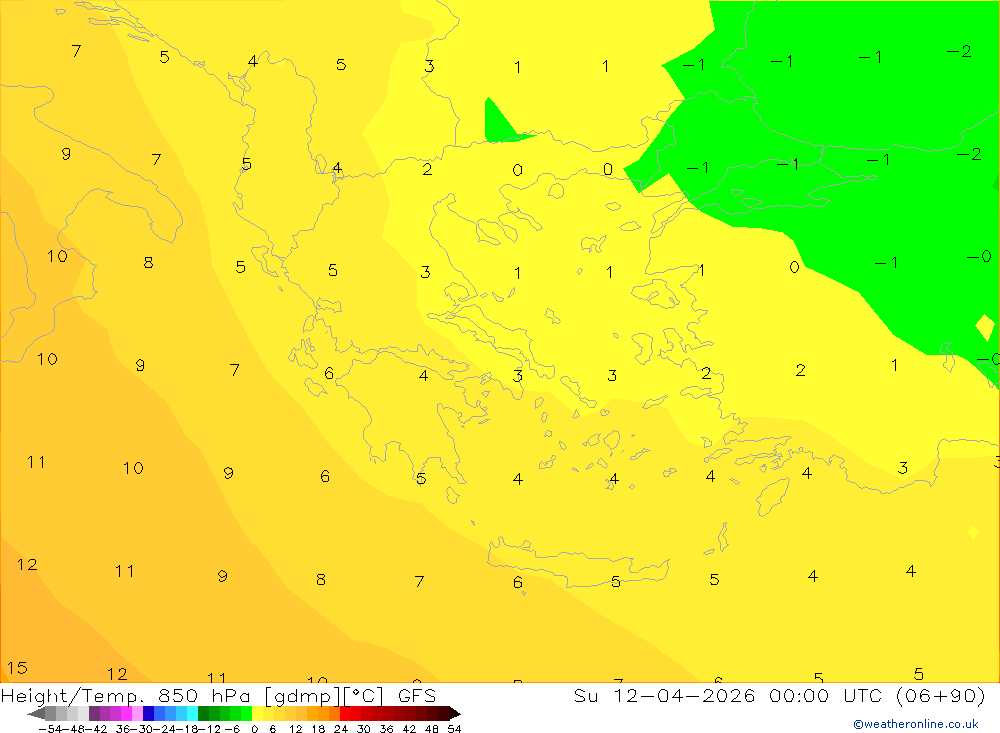The image size is (1000, 733).
Task: Select the dark purple swatch above legend value -42
Action: coord(94,713)
